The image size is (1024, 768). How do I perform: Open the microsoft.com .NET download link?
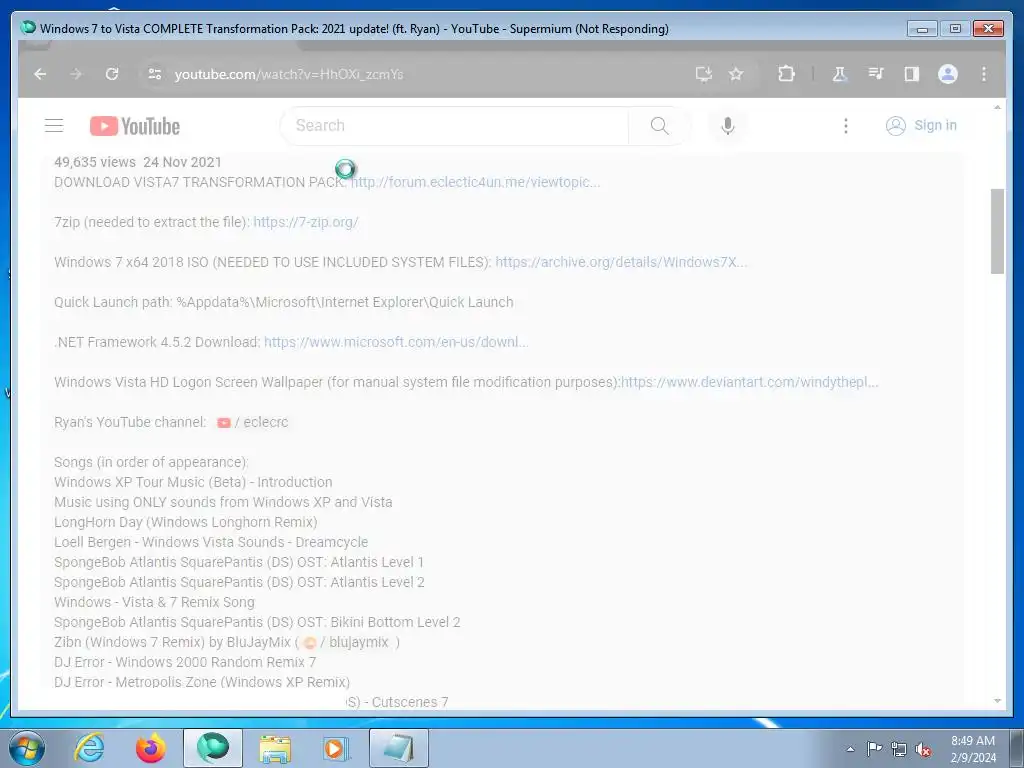pyautogui.click(x=396, y=342)
